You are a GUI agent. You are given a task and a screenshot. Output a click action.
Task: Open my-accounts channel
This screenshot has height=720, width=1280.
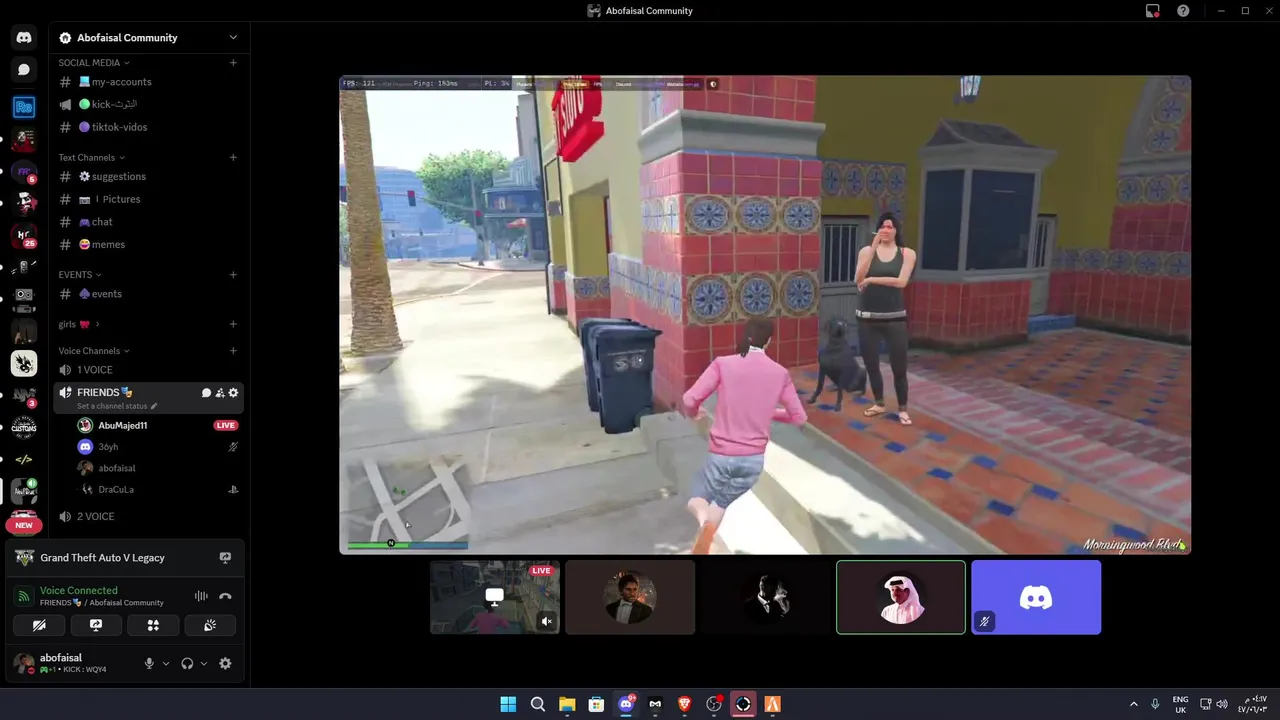pos(148,82)
